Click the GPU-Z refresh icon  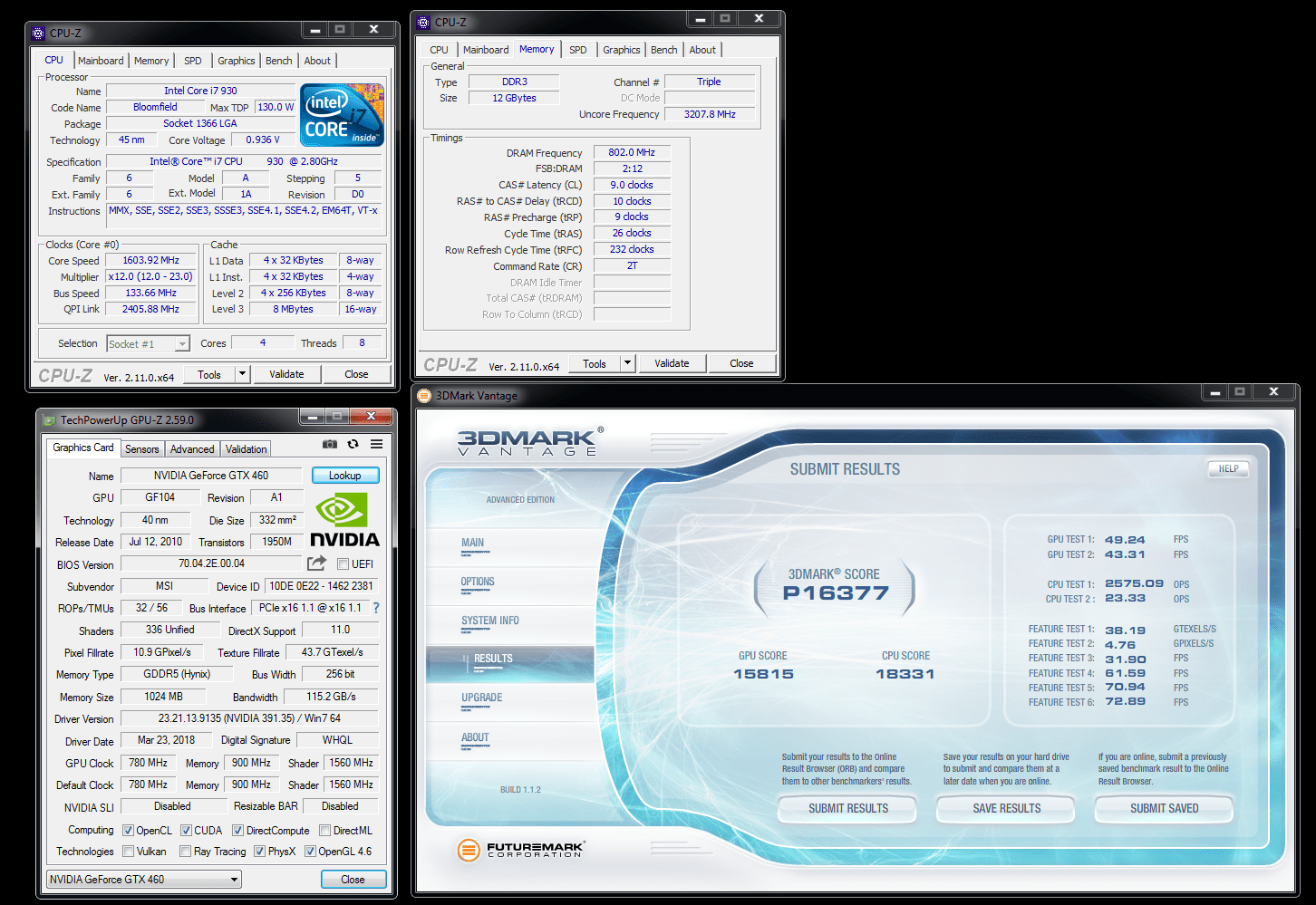coord(353,444)
